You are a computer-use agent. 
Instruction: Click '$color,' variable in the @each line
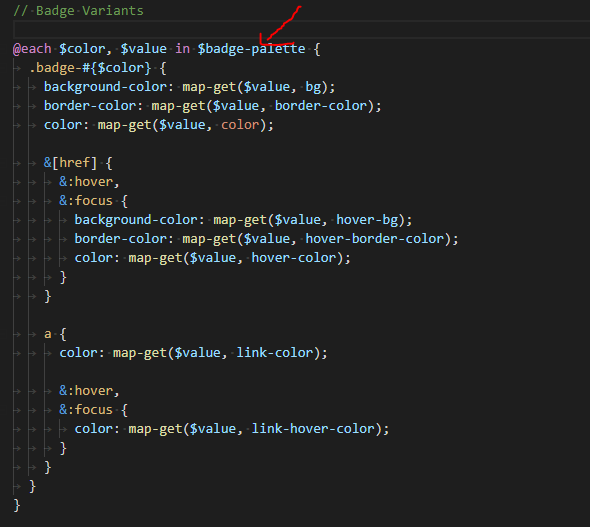click(85, 49)
